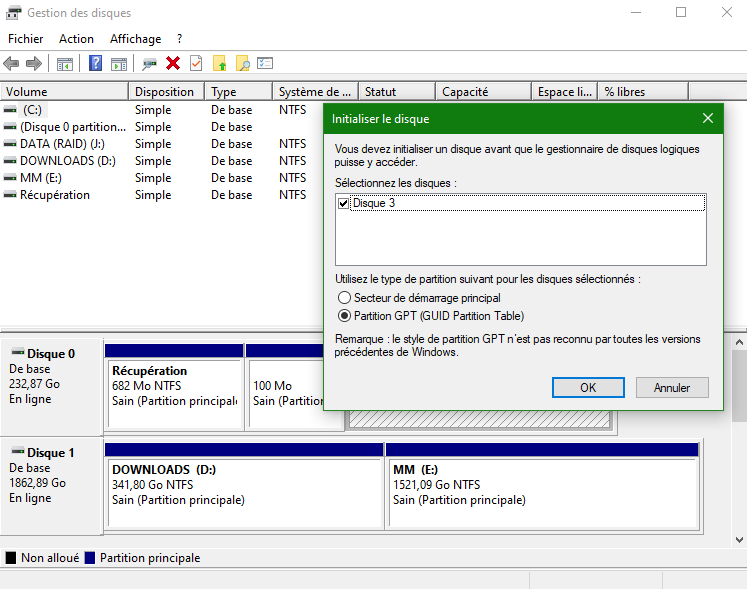The height and width of the screenshot is (589, 747).
Task: Click the show/hide console tree icon
Action: tap(65, 64)
